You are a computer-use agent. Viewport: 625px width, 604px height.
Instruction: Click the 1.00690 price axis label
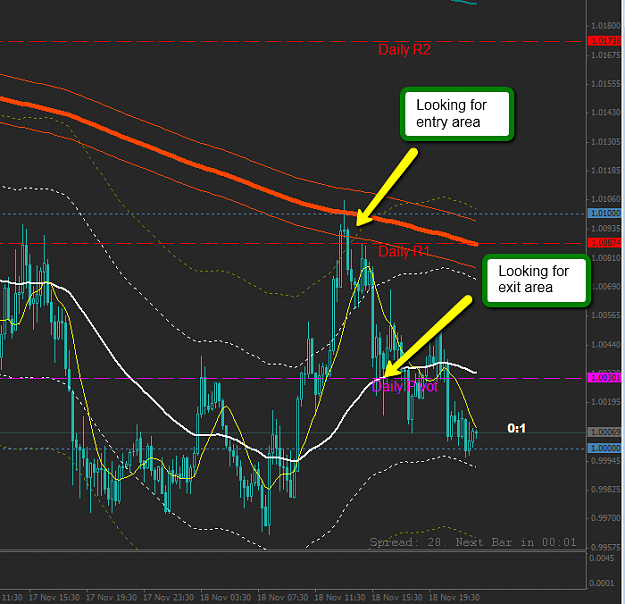point(605,287)
